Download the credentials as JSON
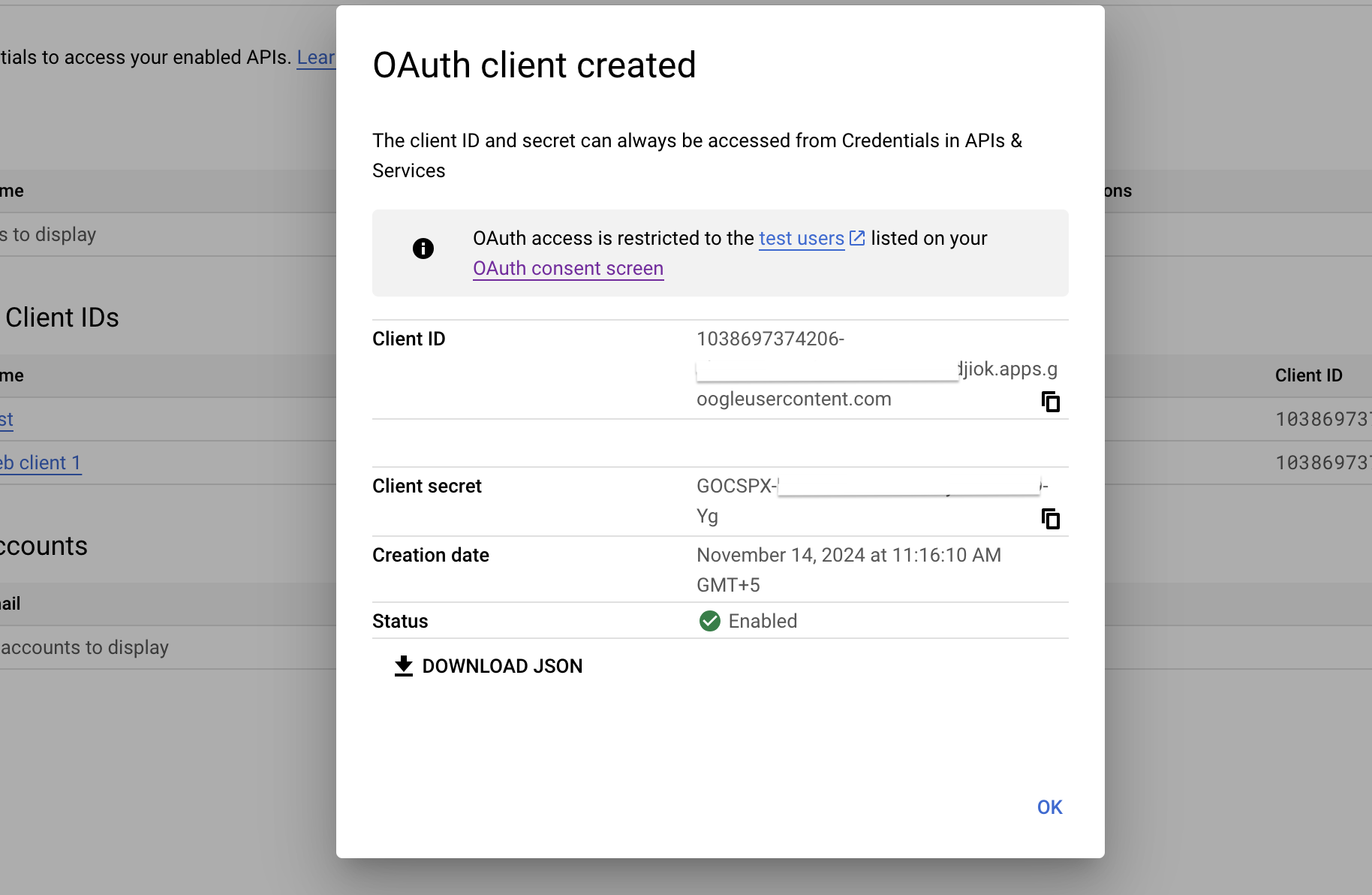 [x=489, y=666]
